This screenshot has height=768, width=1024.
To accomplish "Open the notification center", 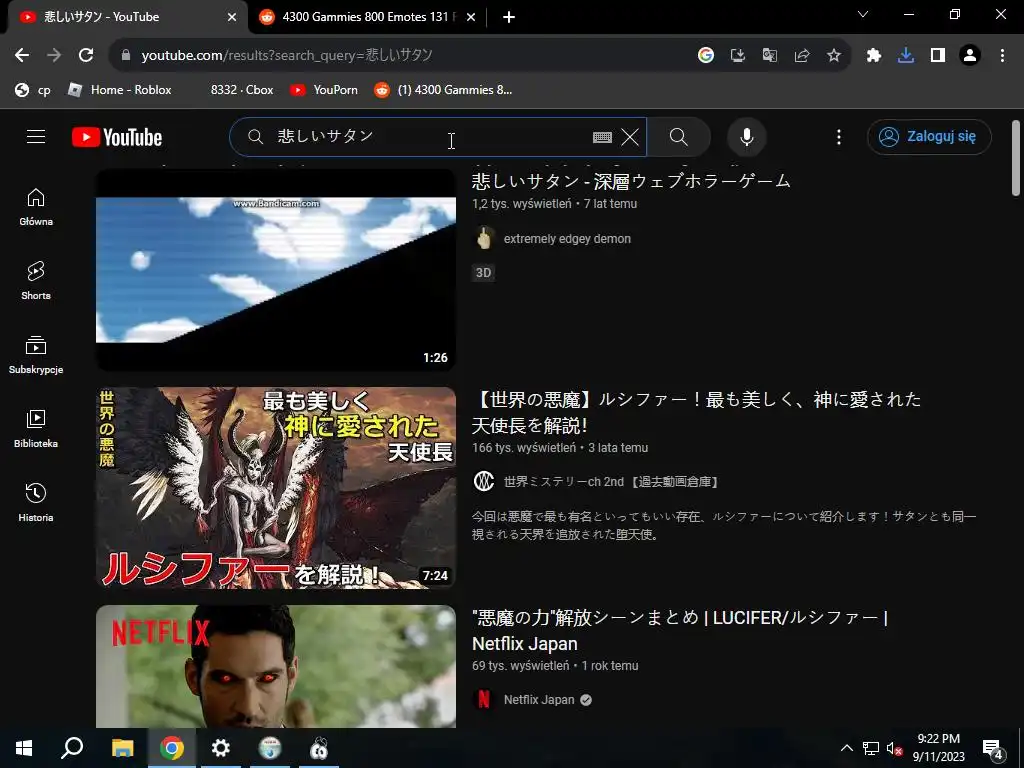I will point(993,748).
